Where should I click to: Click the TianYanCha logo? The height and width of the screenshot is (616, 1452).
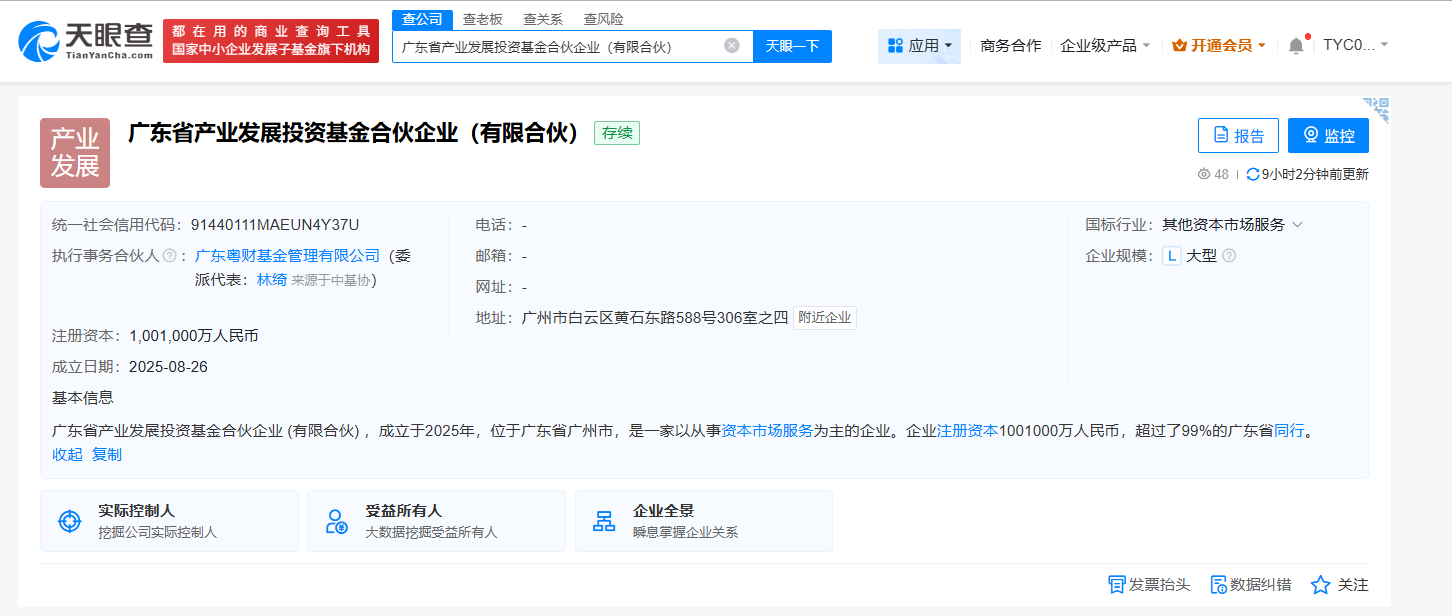point(86,41)
